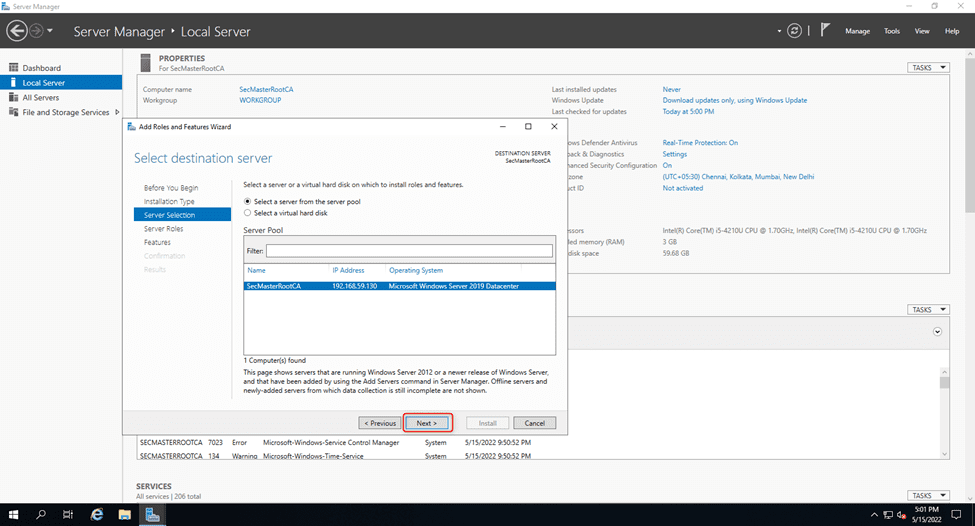Image resolution: width=975 pixels, height=526 pixels.
Task: Open Action Center notification icon
Action: click(x=956, y=514)
